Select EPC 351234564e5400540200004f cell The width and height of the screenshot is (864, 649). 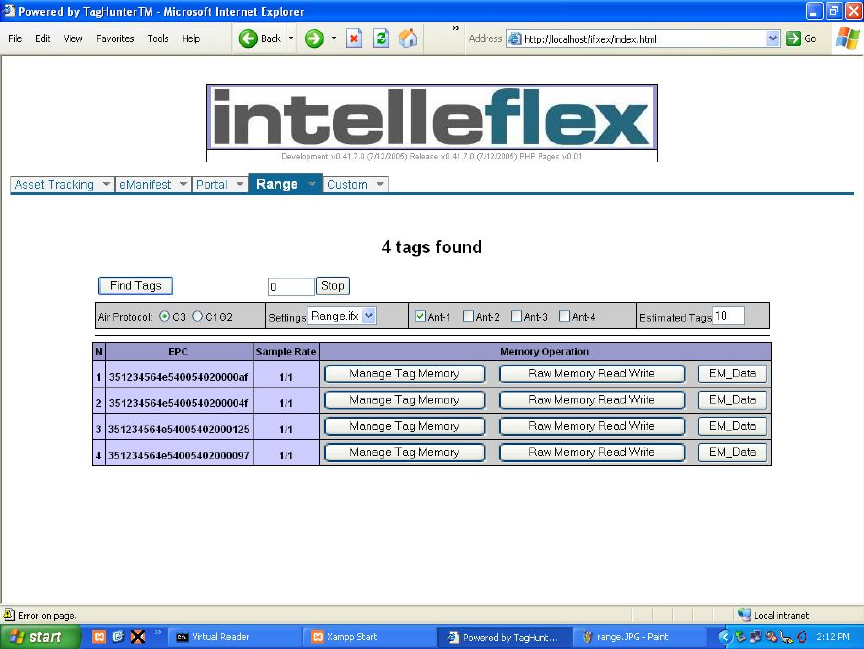point(179,403)
